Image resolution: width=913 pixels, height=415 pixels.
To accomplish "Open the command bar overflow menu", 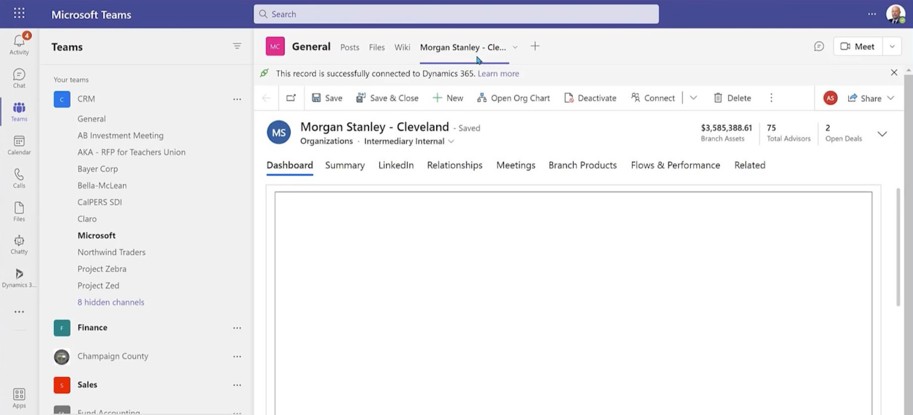I will (772, 98).
